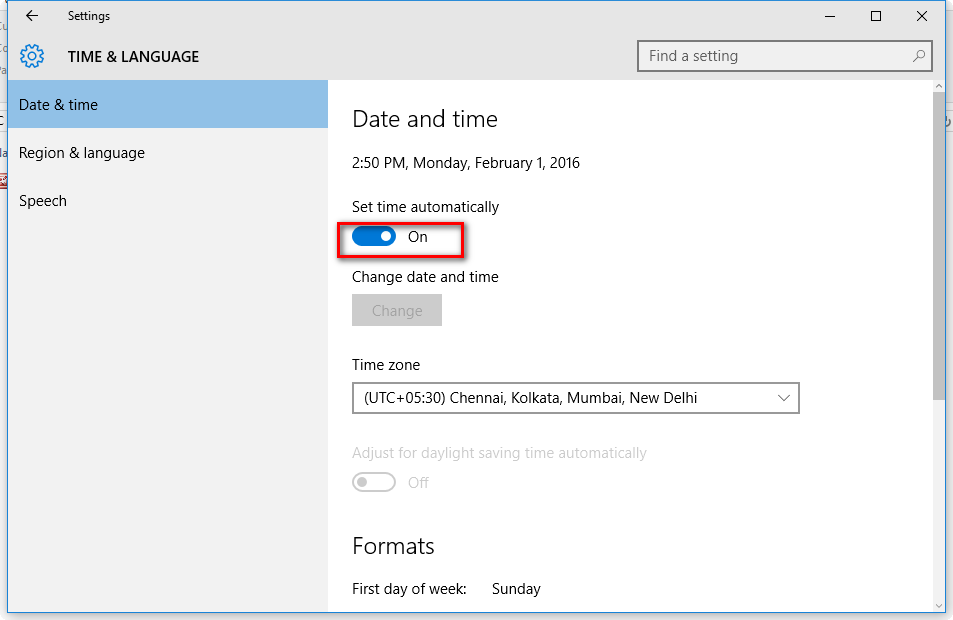The width and height of the screenshot is (953, 620).
Task: Click the displayed date February 1, 2016
Action: [x=467, y=162]
